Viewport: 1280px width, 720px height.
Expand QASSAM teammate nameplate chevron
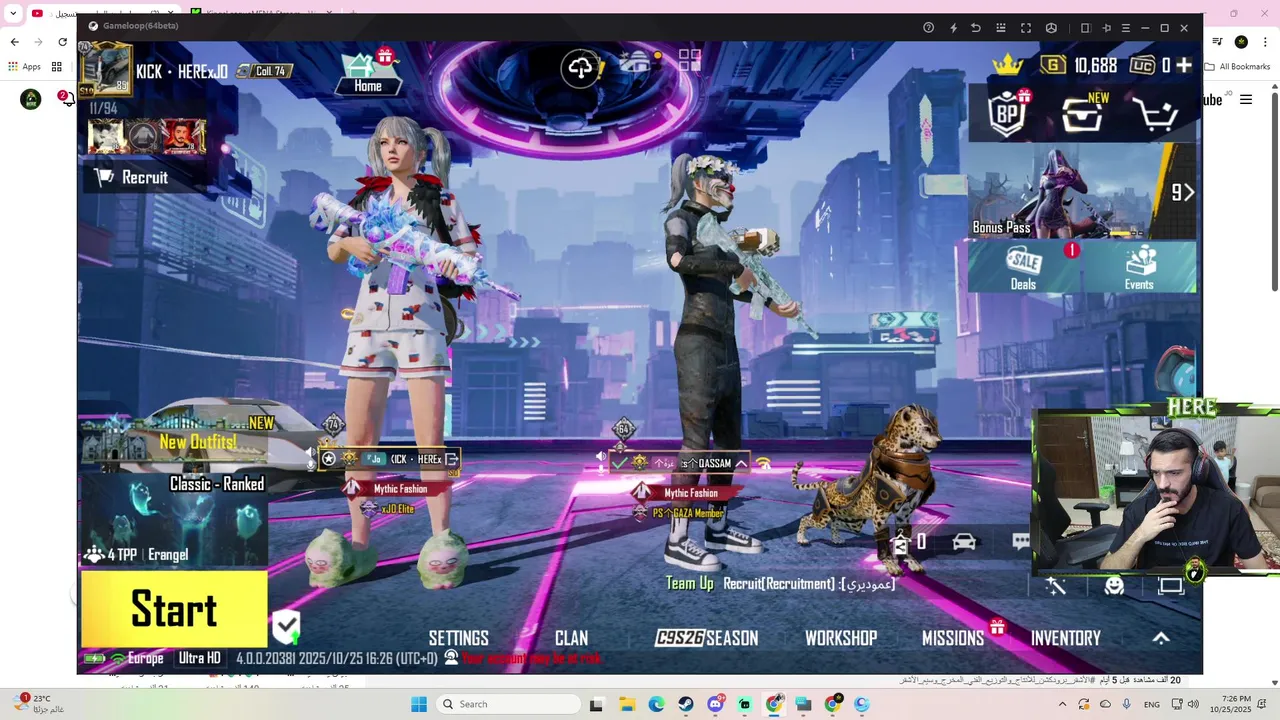pyautogui.click(x=741, y=463)
